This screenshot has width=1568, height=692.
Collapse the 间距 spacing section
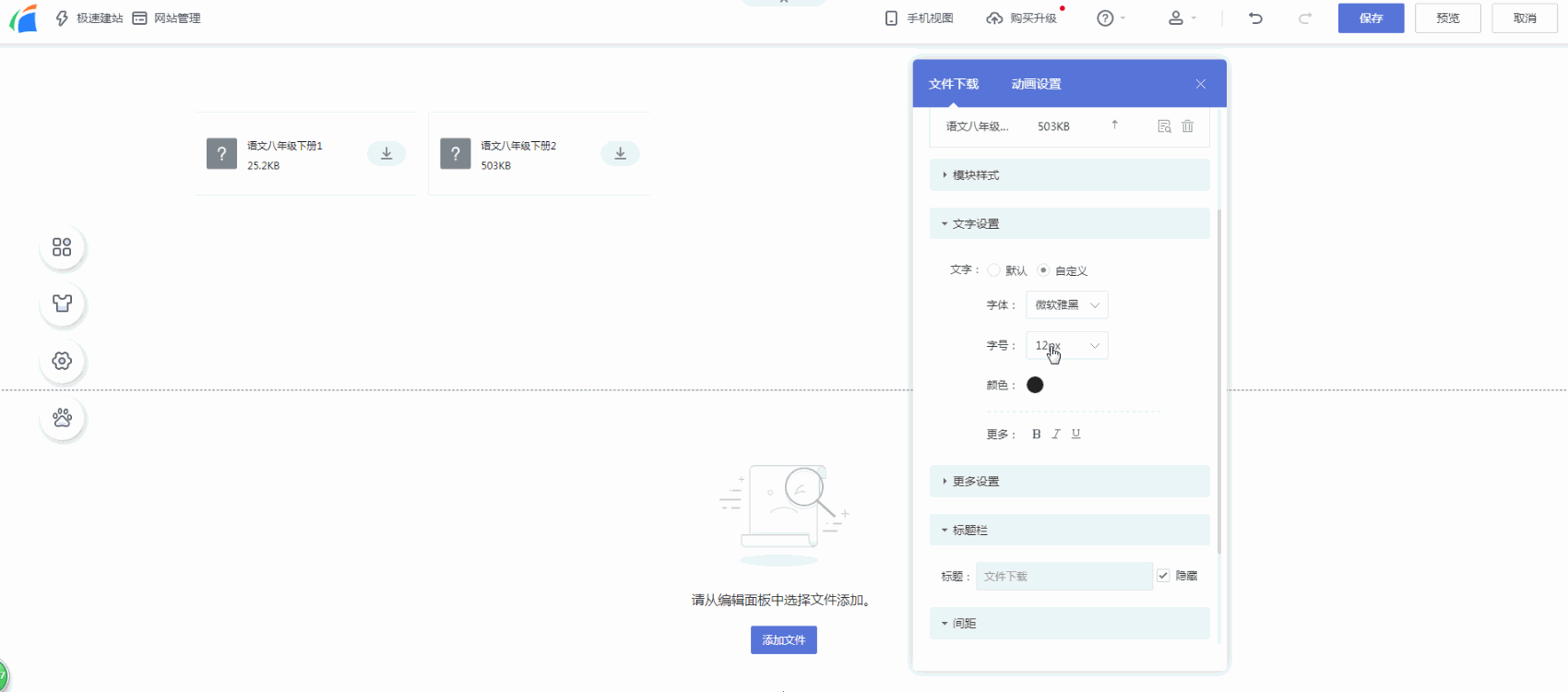coord(1070,624)
